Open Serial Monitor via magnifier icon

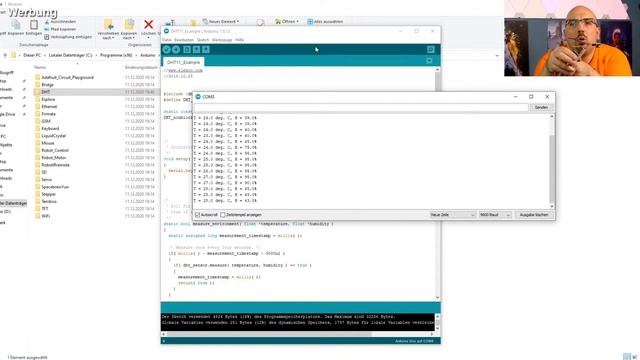(431, 49)
